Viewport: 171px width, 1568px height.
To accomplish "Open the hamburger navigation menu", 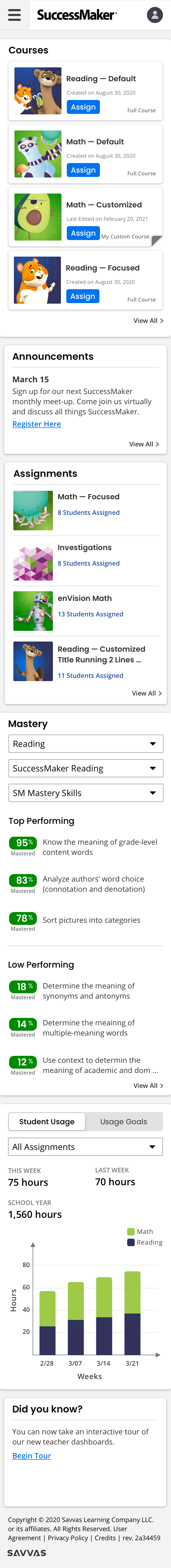I will tap(14, 15).
